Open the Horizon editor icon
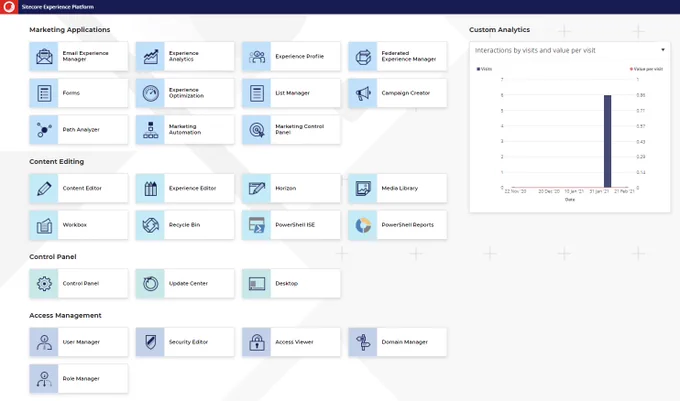Screen dimensions: 680x401 coord(256,189)
